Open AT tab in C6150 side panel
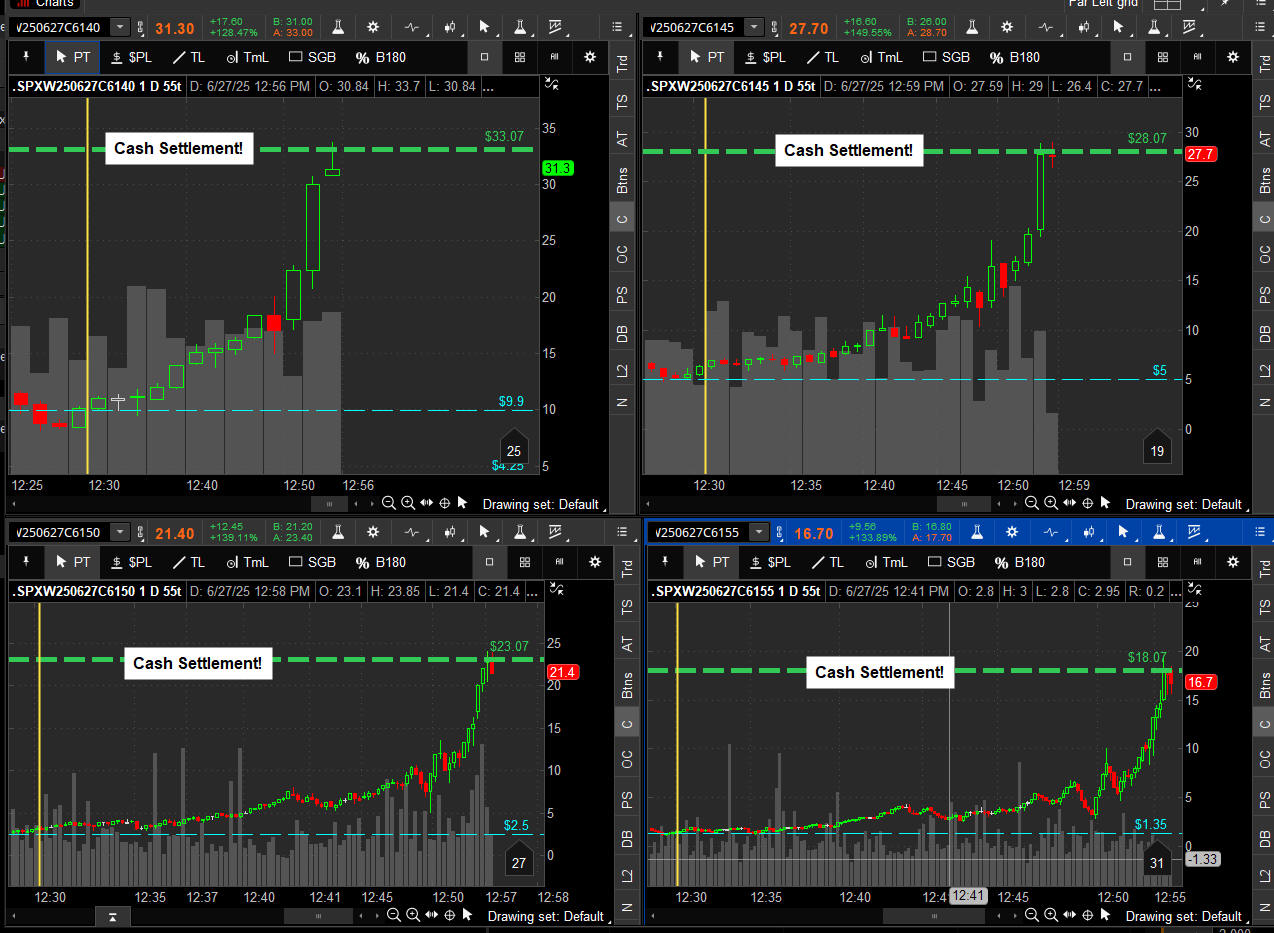The image size is (1274, 933). click(x=626, y=645)
